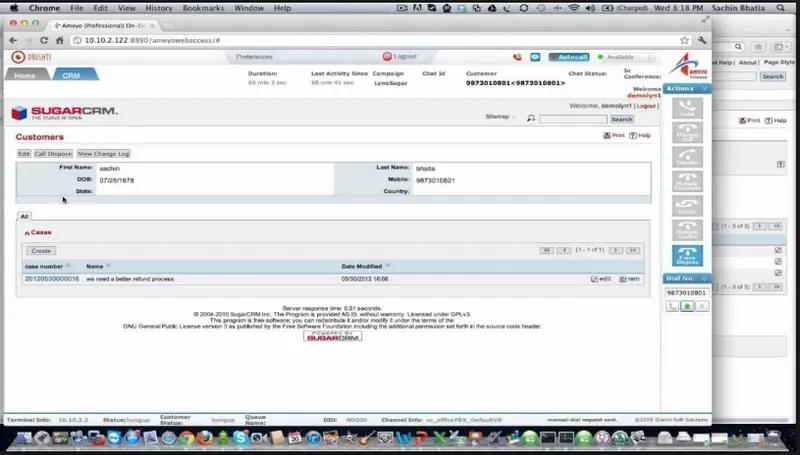The height and width of the screenshot is (455, 800).
Task: Click the red phone icon in Ameyo top bar
Action: tap(517, 57)
